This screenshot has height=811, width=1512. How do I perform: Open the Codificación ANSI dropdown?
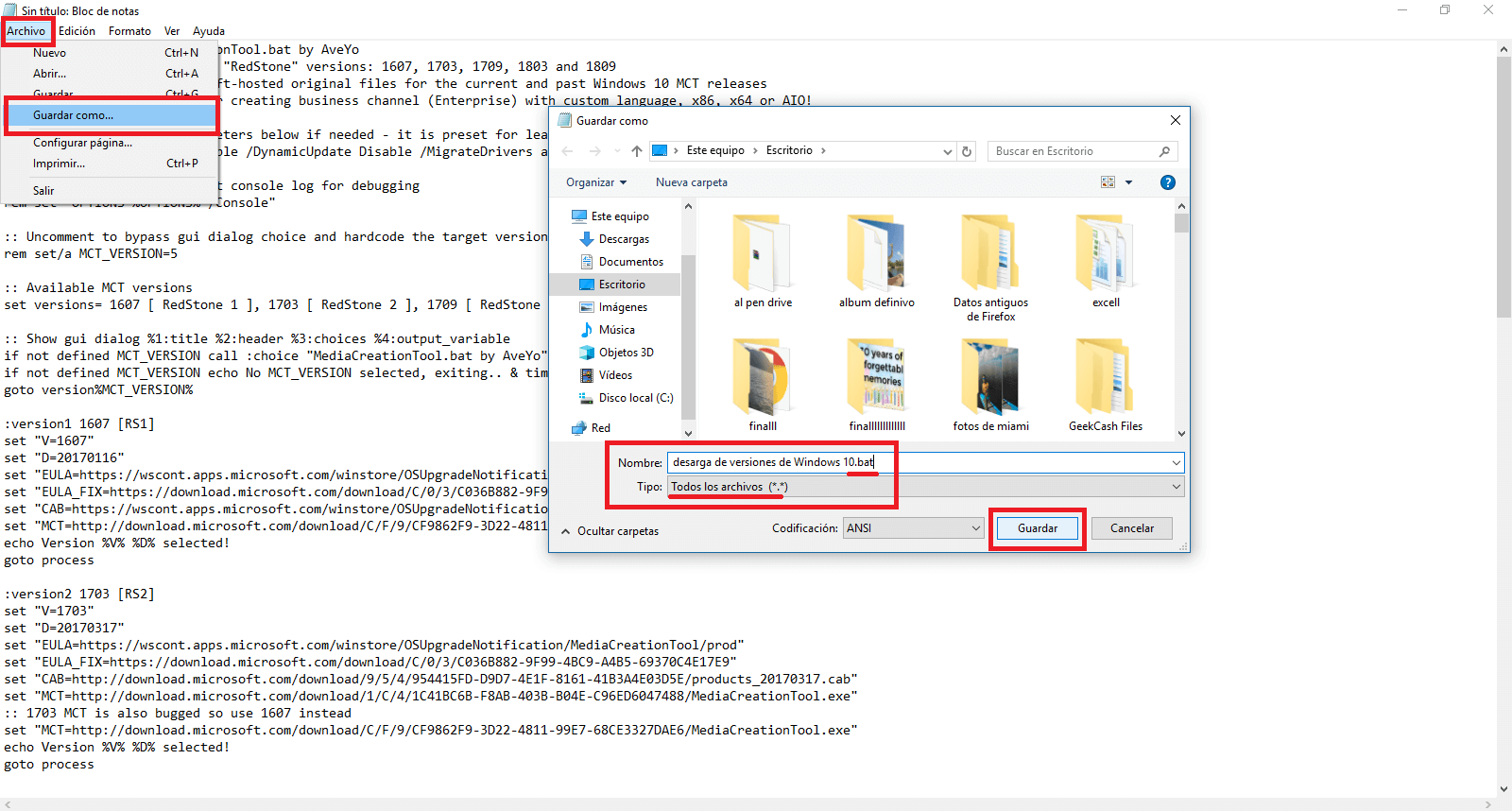[914, 528]
